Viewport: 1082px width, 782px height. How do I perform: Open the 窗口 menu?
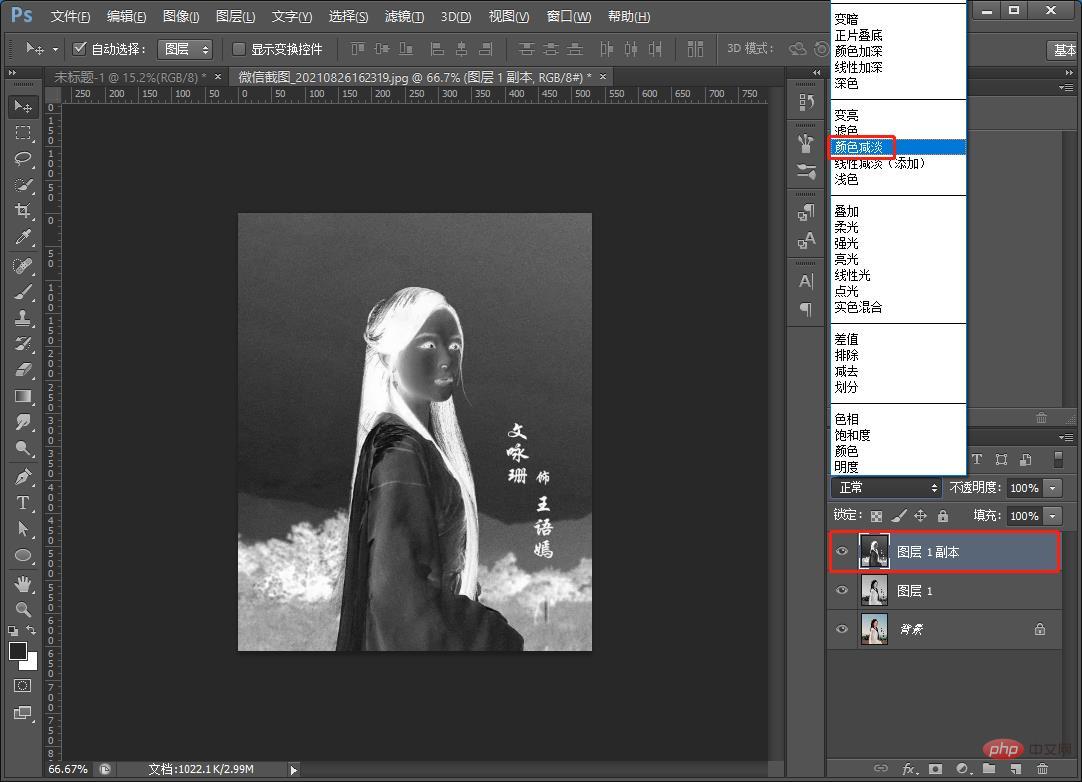[569, 16]
